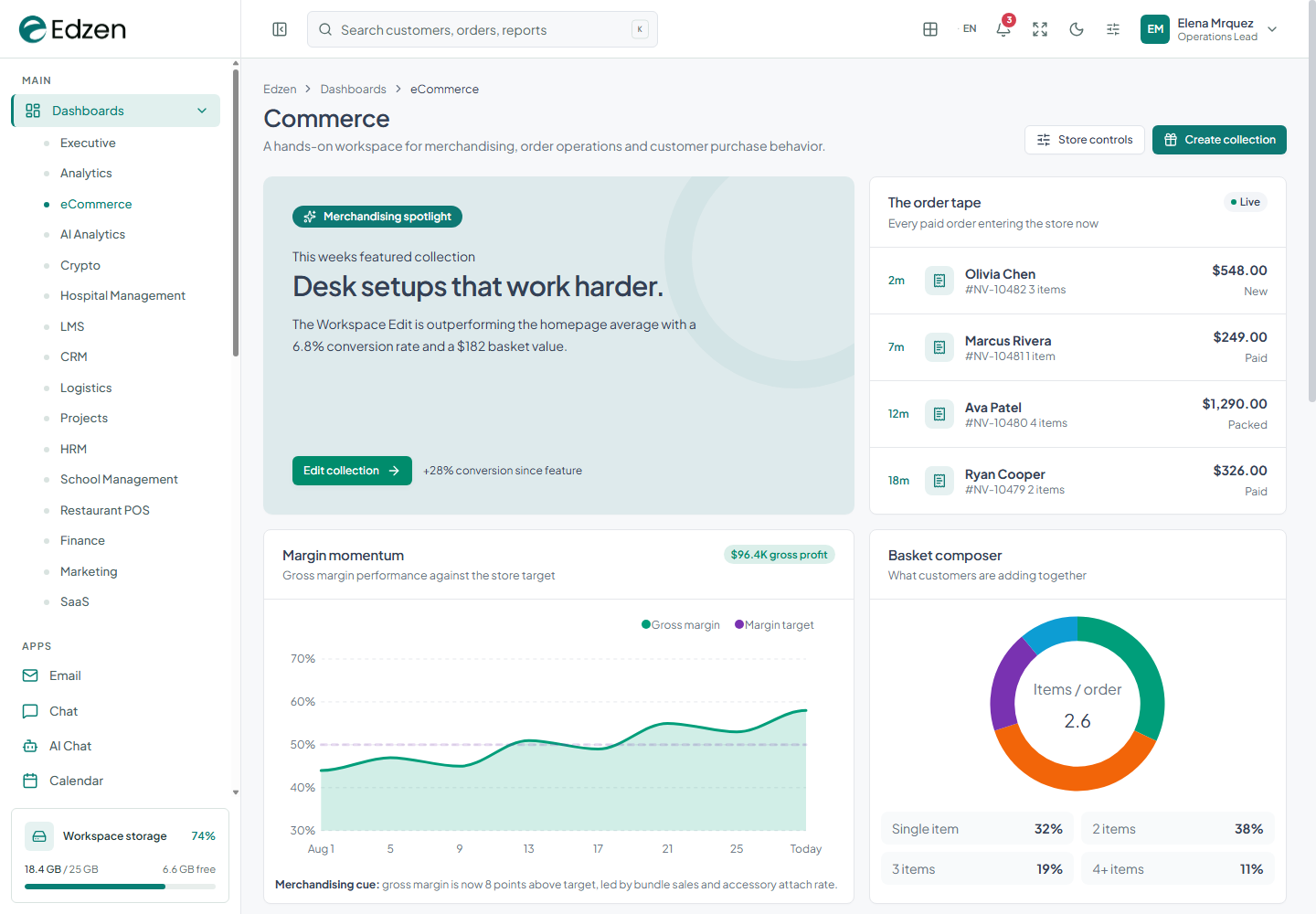Screen dimensions: 1316x914
Task: Click the EM user avatar
Action: click(x=1155, y=29)
